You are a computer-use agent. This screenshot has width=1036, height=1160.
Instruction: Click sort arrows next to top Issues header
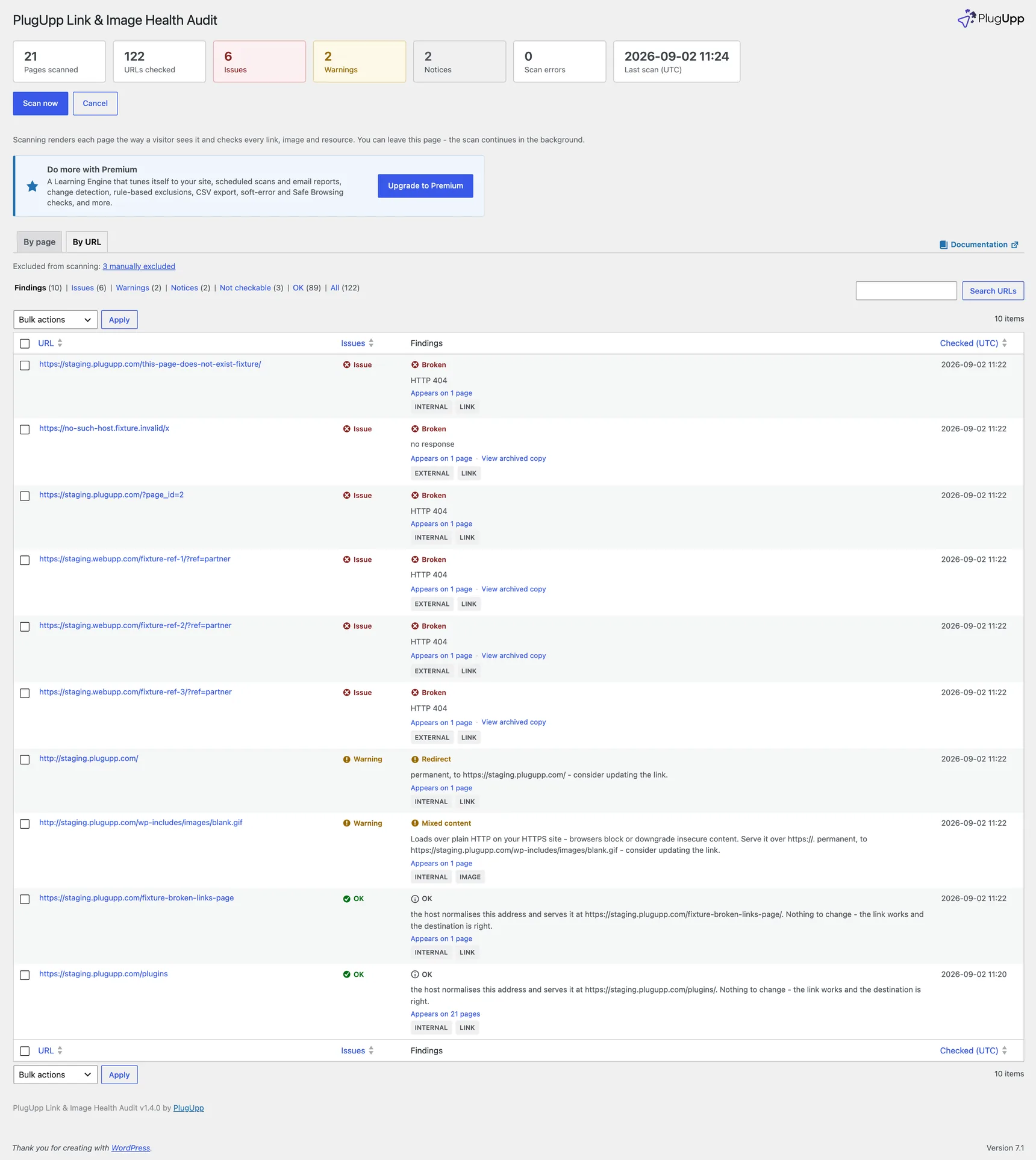[x=371, y=343]
